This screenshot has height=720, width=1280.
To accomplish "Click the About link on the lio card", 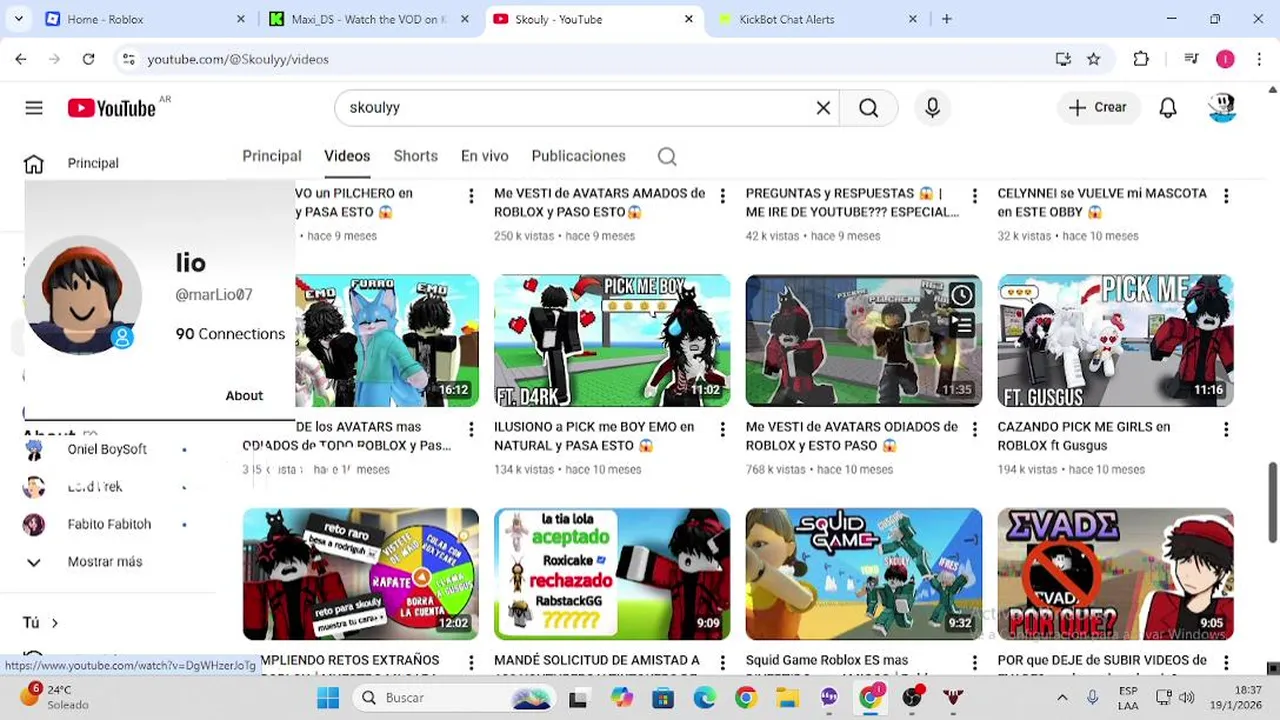I will point(244,395).
